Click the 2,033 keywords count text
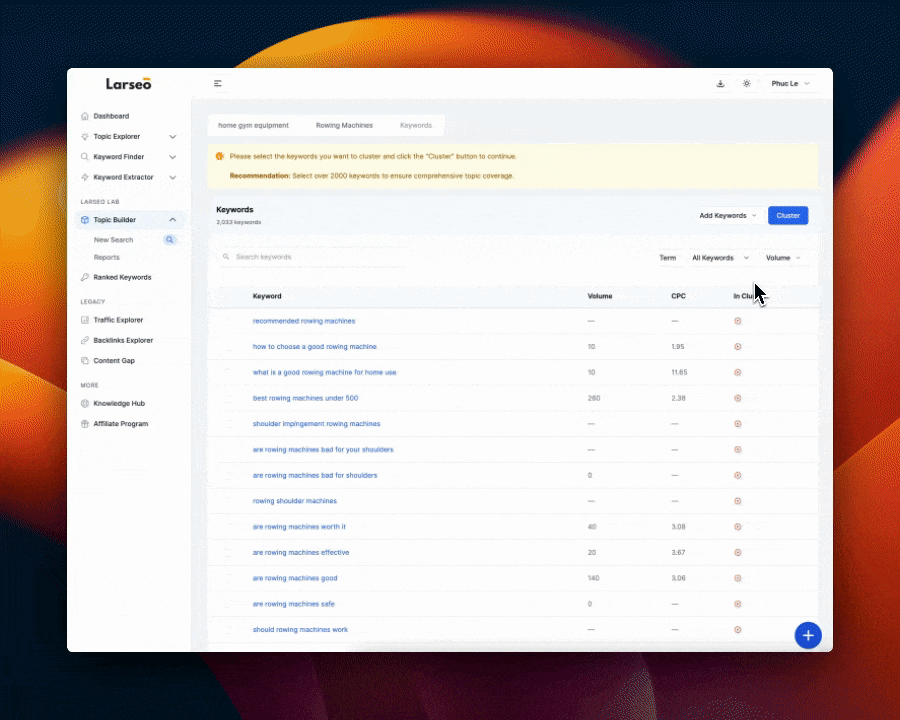The height and width of the screenshot is (720, 900). point(239,222)
